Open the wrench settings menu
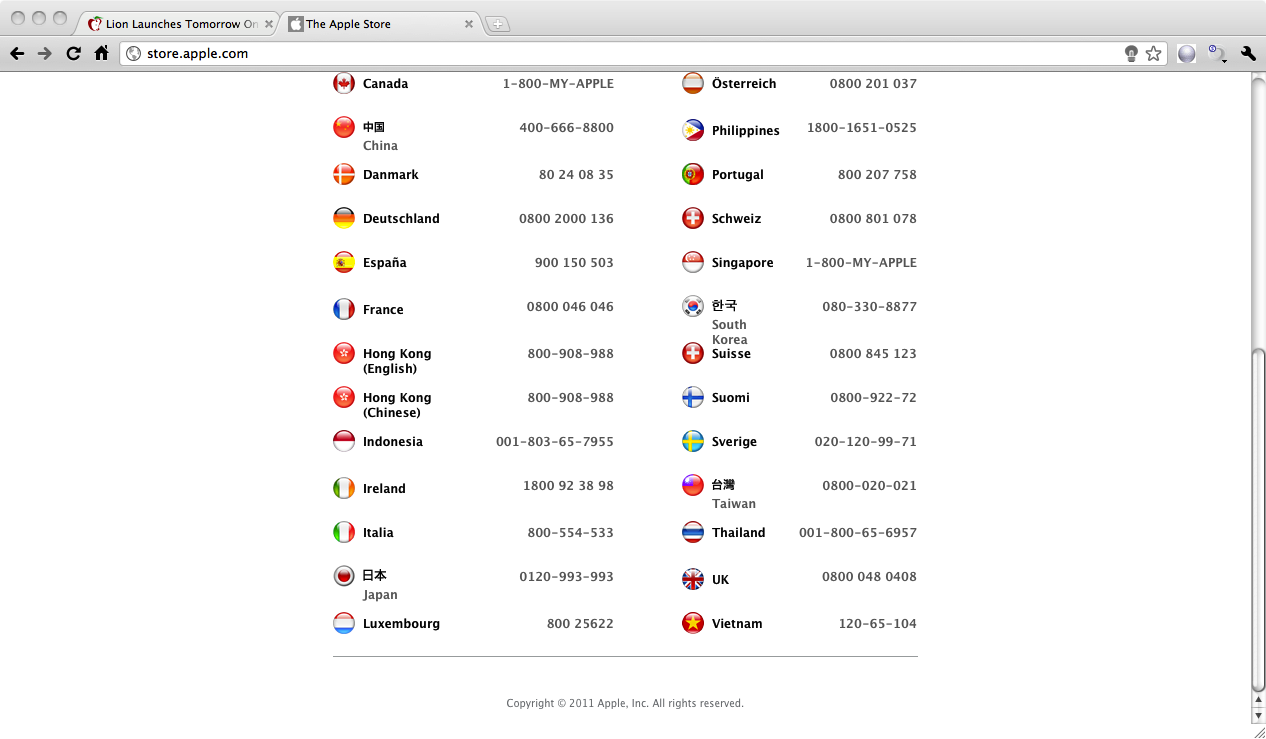Image resolution: width=1266 pixels, height=739 pixels. (x=1248, y=53)
